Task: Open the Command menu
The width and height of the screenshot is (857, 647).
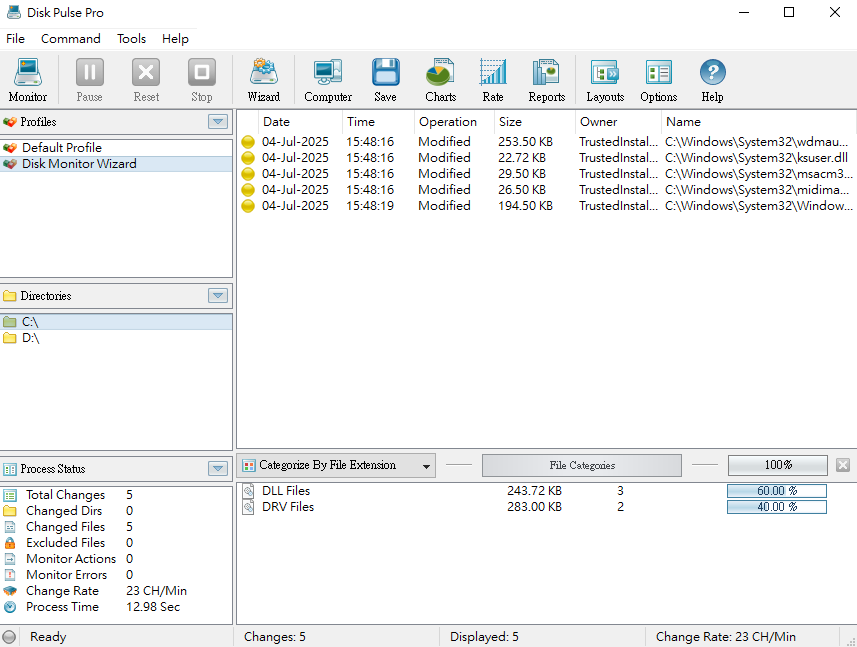Action: click(x=71, y=39)
